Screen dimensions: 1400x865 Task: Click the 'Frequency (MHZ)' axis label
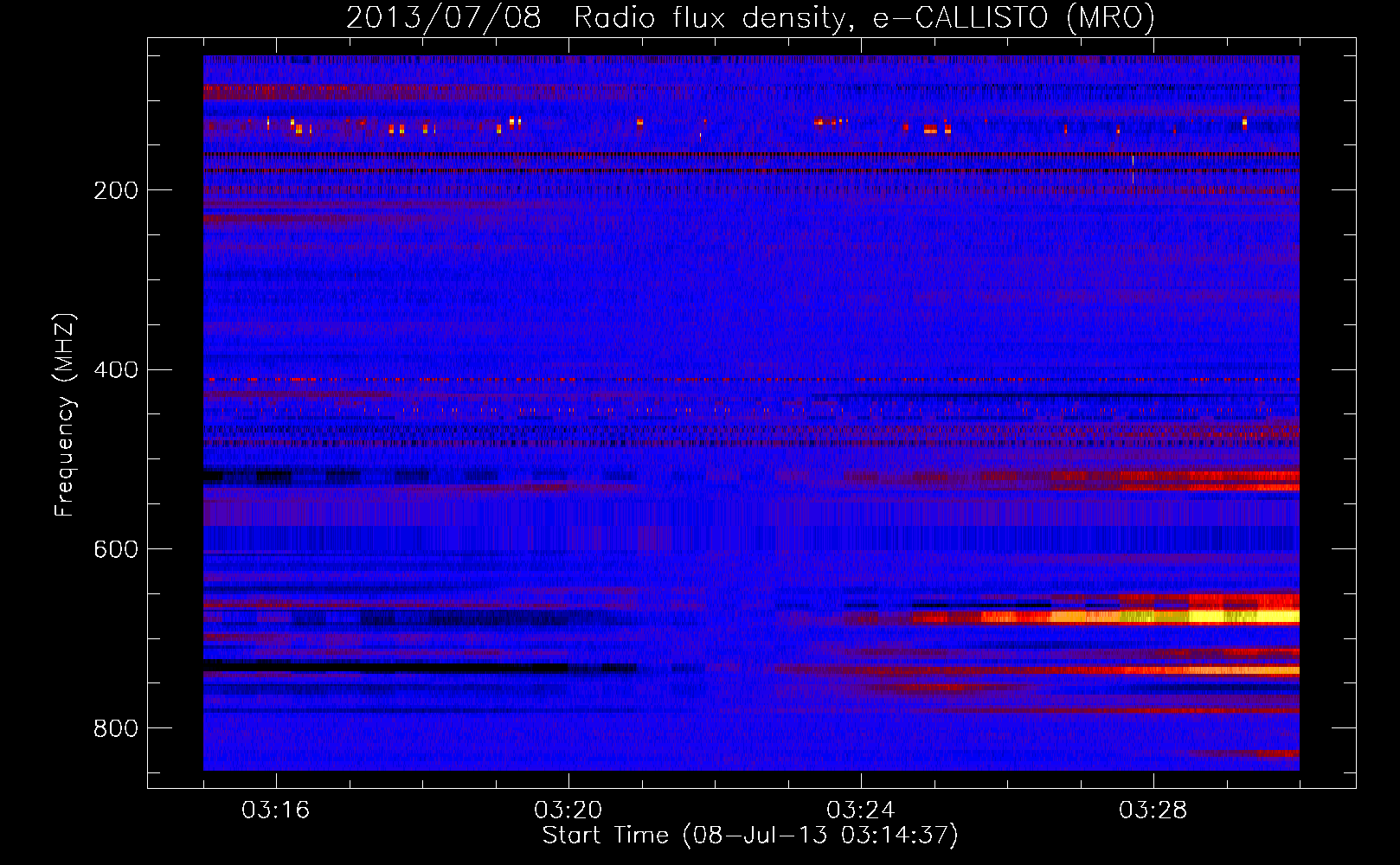click(x=65, y=414)
